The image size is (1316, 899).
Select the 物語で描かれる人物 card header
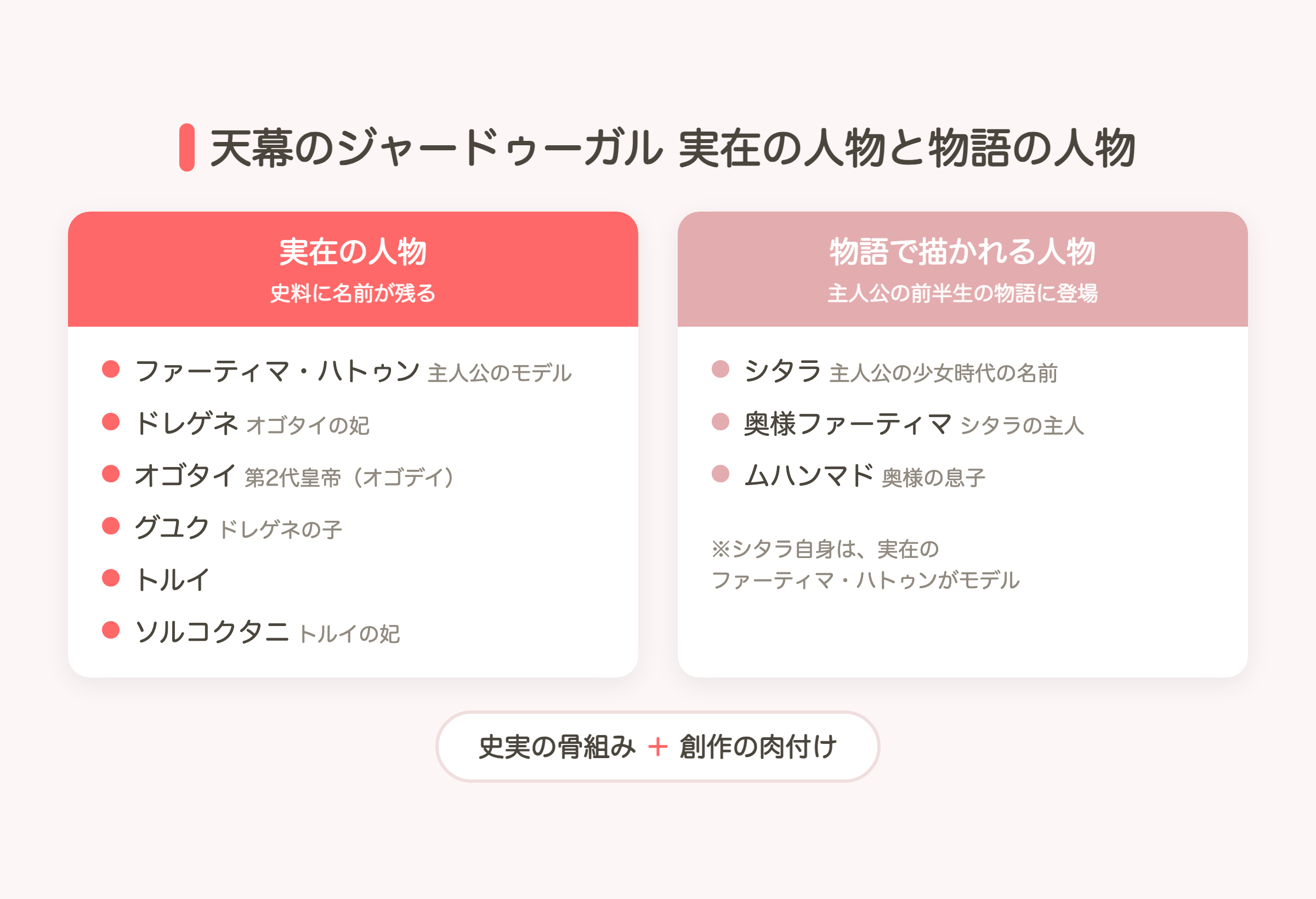point(963,270)
